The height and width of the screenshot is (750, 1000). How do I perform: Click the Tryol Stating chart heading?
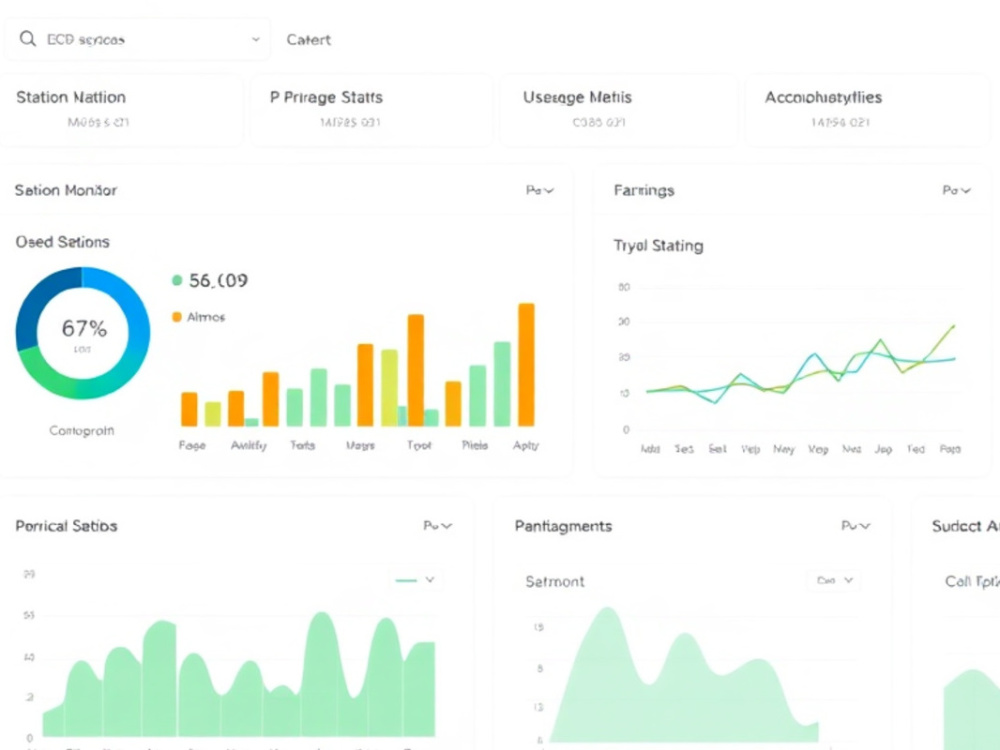click(658, 246)
